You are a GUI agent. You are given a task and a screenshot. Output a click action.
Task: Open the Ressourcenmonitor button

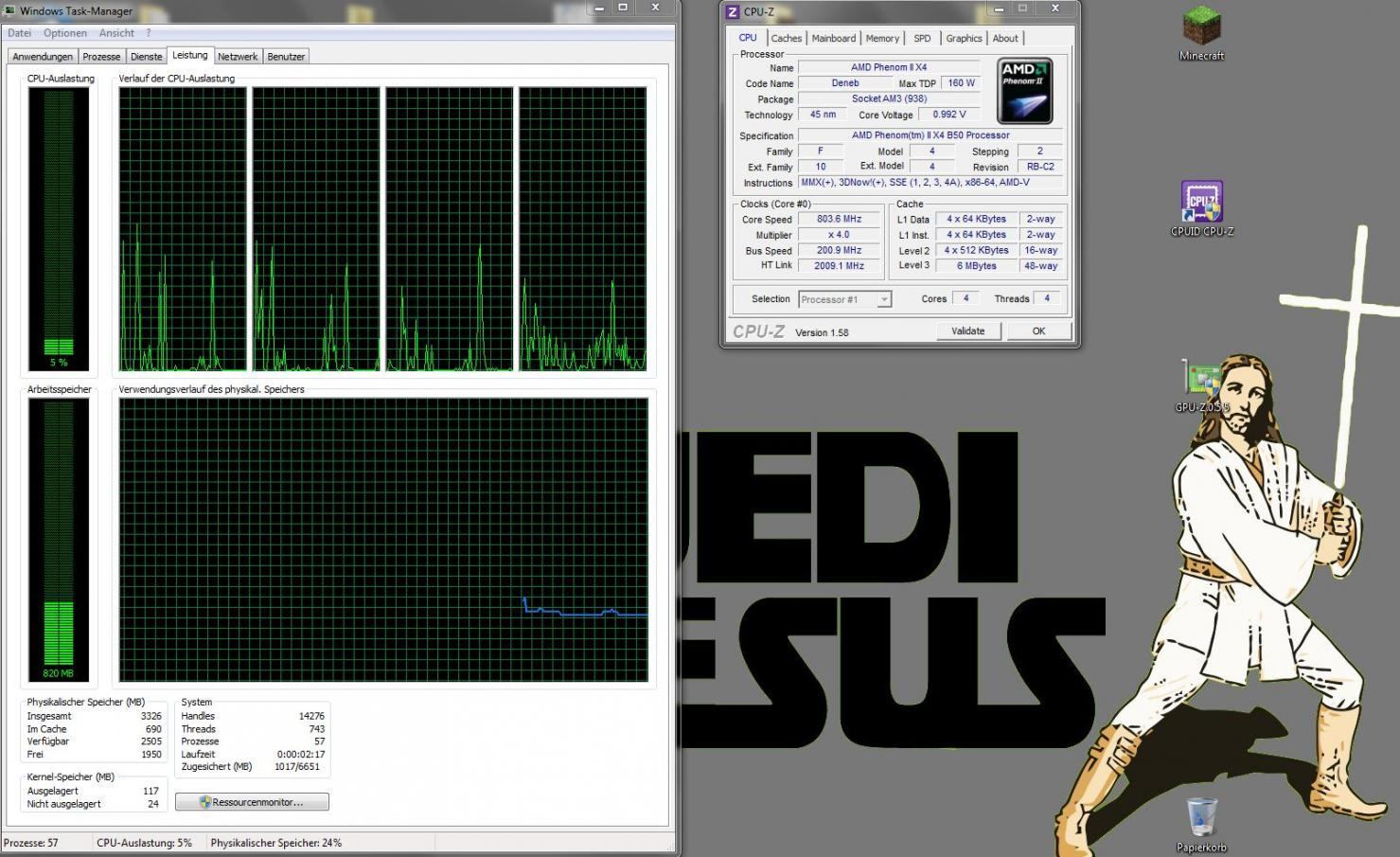tap(252, 802)
